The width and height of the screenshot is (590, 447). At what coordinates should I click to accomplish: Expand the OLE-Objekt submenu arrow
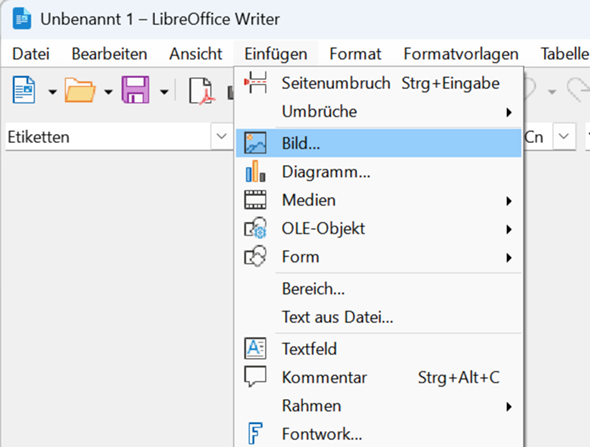click(509, 229)
